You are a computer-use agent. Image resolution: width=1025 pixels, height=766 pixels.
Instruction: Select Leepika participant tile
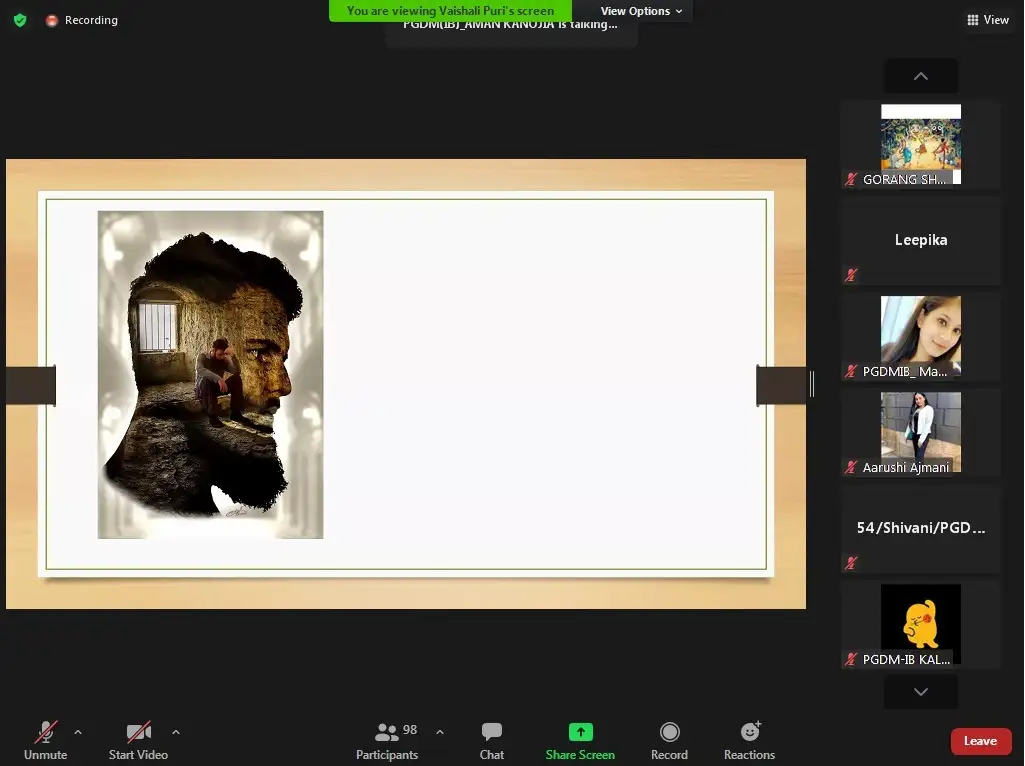coord(920,241)
